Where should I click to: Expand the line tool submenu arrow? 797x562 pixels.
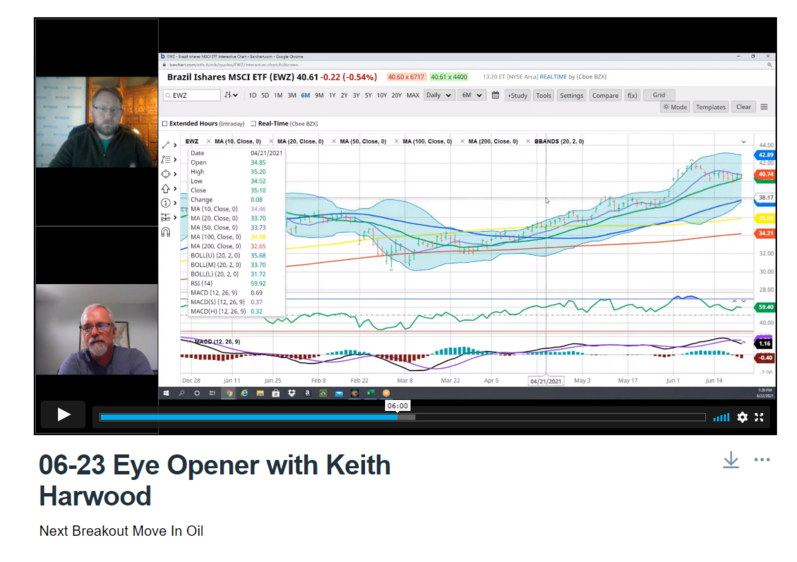[x=175, y=145]
